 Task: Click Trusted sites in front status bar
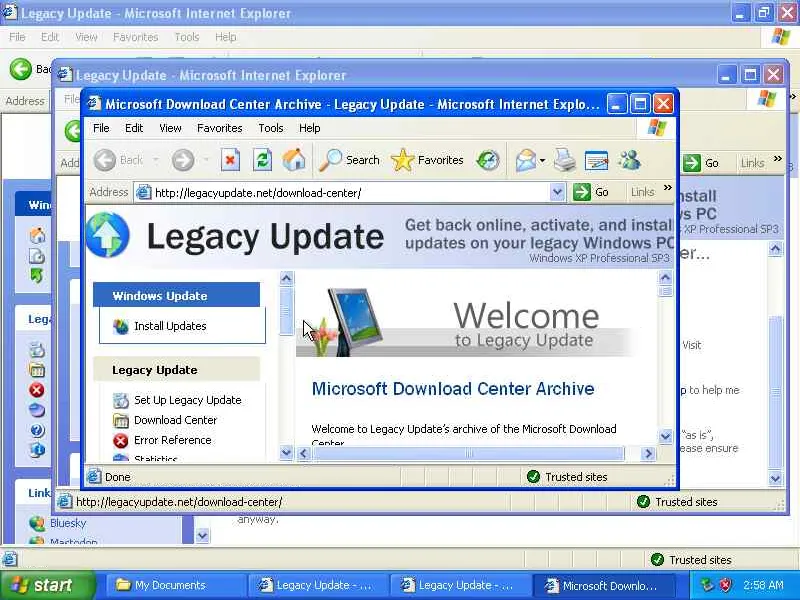coord(567,477)
